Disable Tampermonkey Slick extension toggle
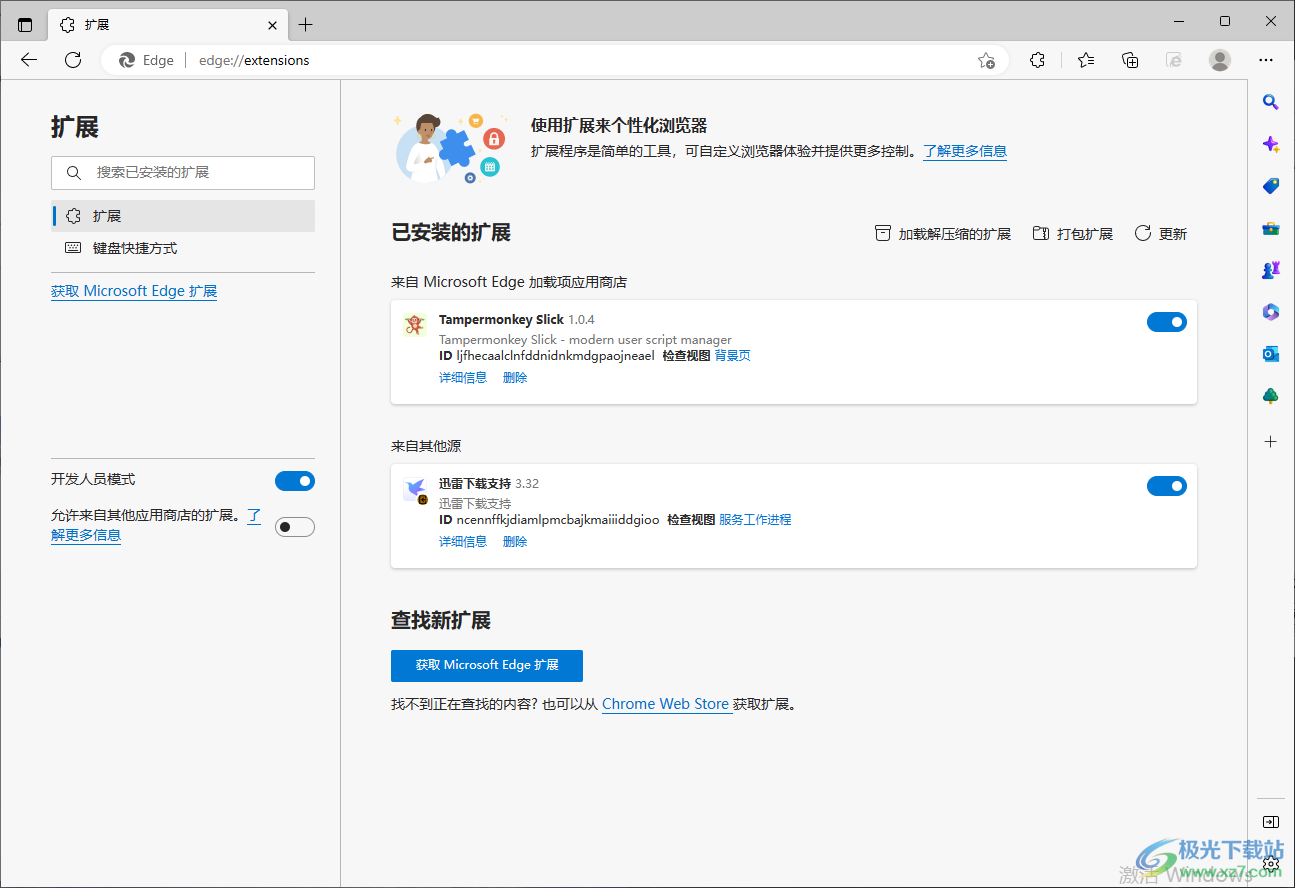The height and width of the screenshot is (888, 1295). pyautogui.click(x=1167, y=322)
